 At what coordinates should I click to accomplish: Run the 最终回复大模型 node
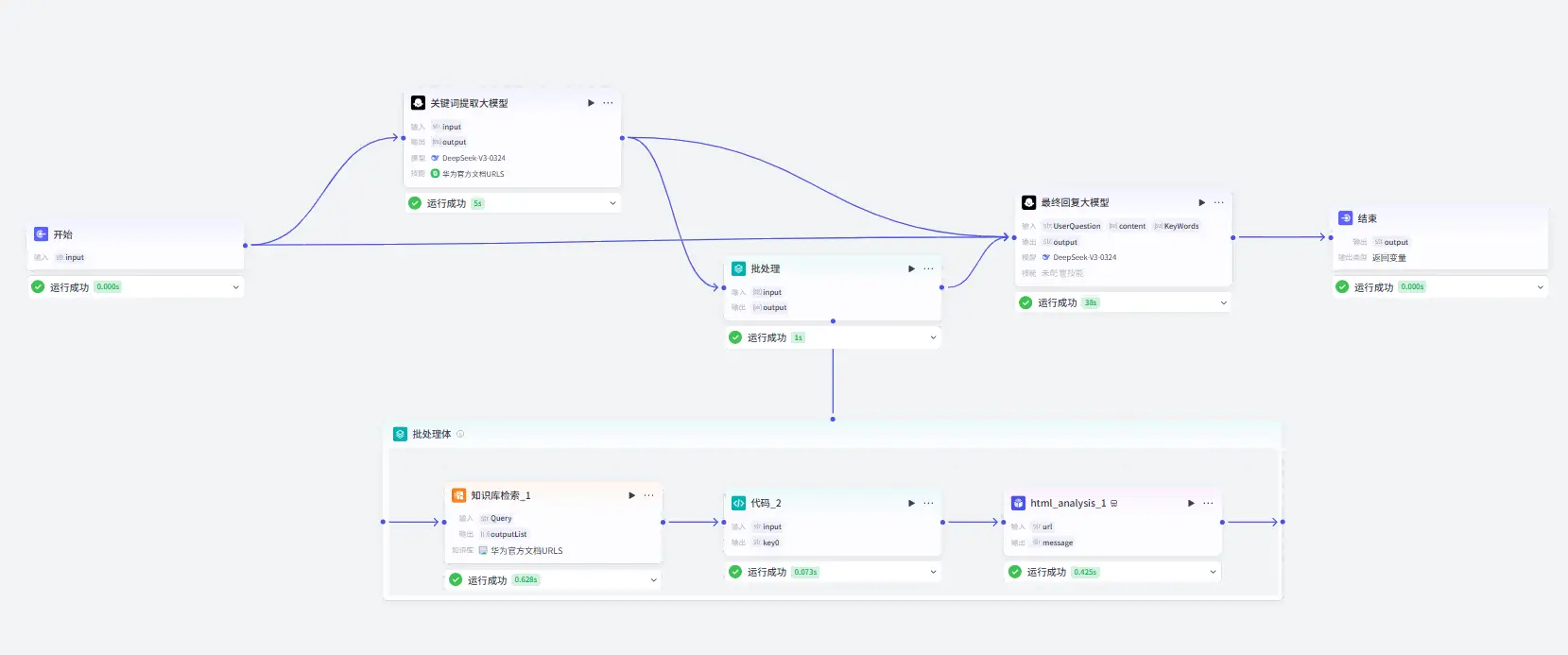[1201, 202]
